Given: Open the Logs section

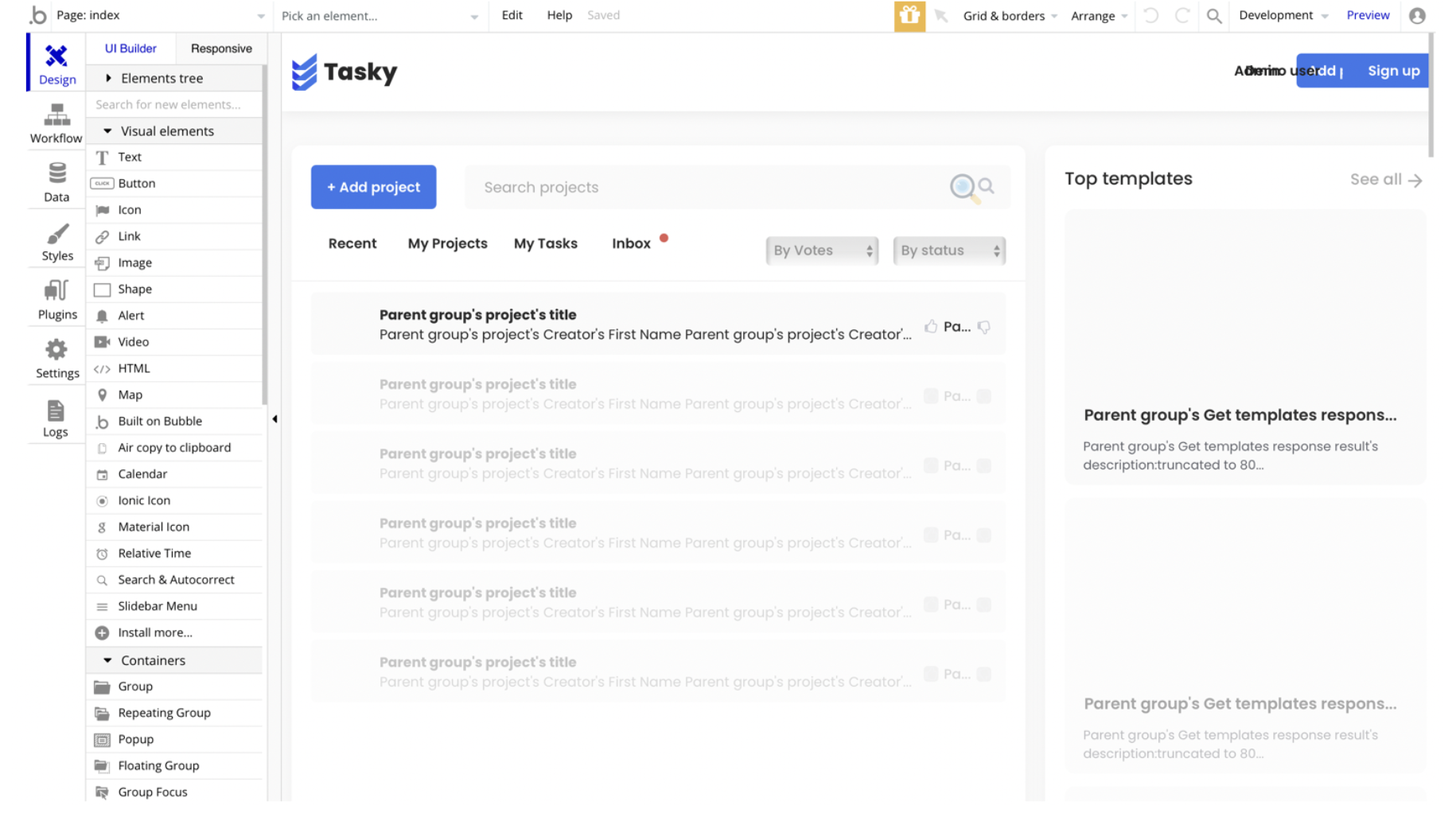Looking at the screenshot, I should [55, 418].
